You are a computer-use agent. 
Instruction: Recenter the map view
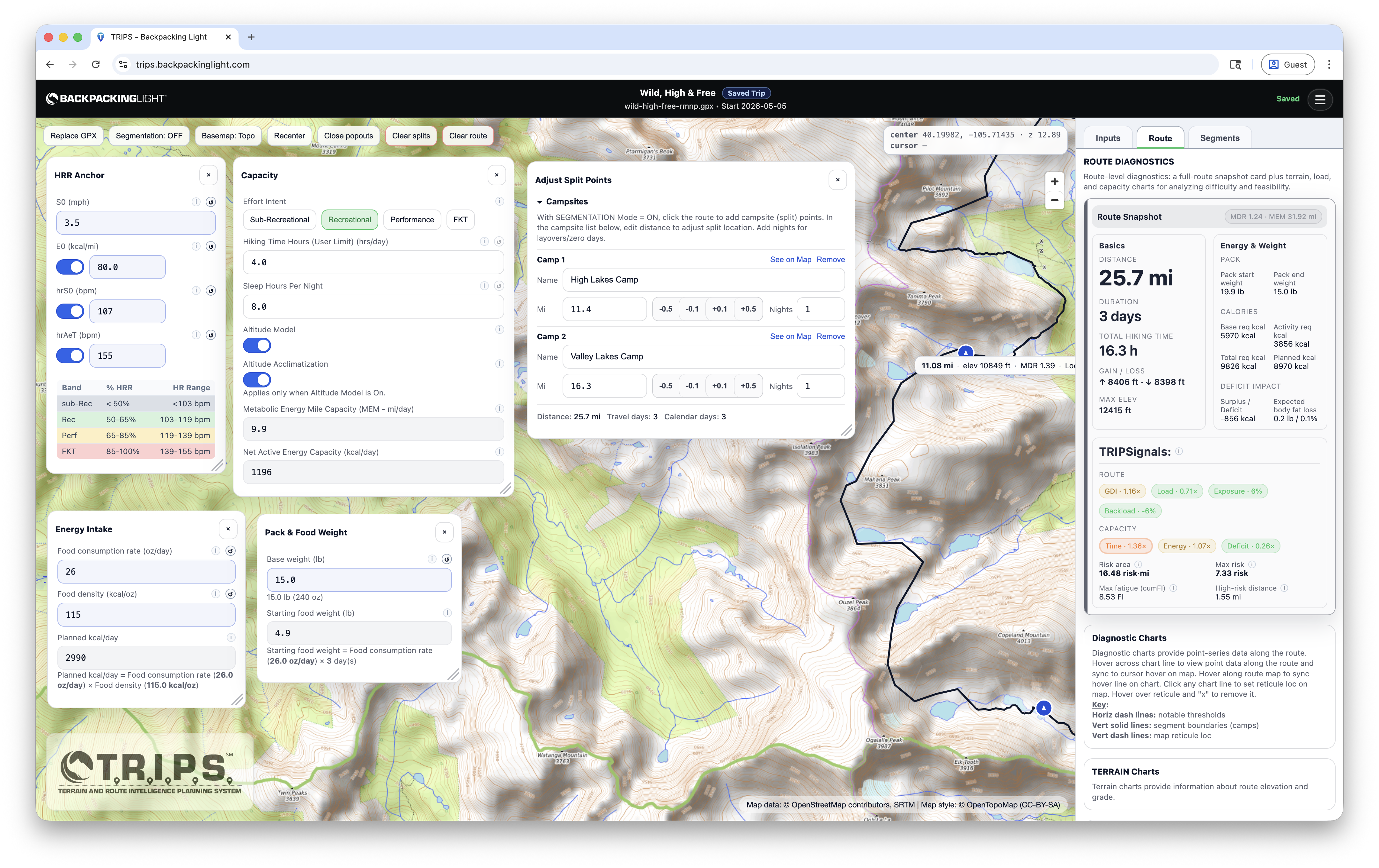[x=289, y=136]
